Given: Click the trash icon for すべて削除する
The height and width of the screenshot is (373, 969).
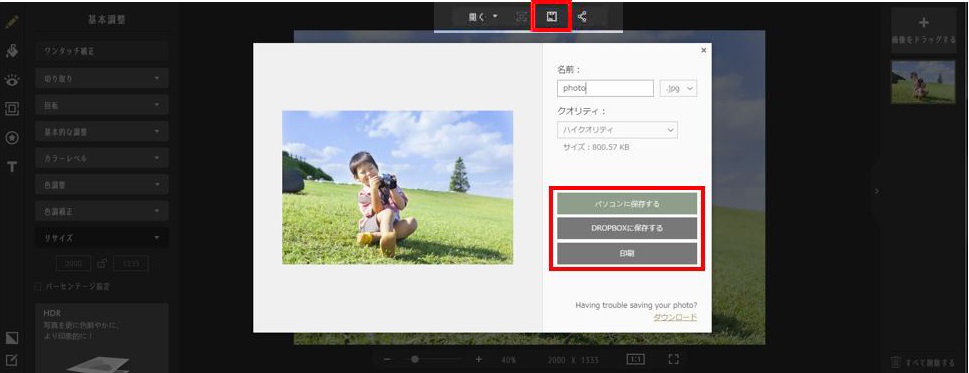Looking at the screenshot, I should 895,362.
